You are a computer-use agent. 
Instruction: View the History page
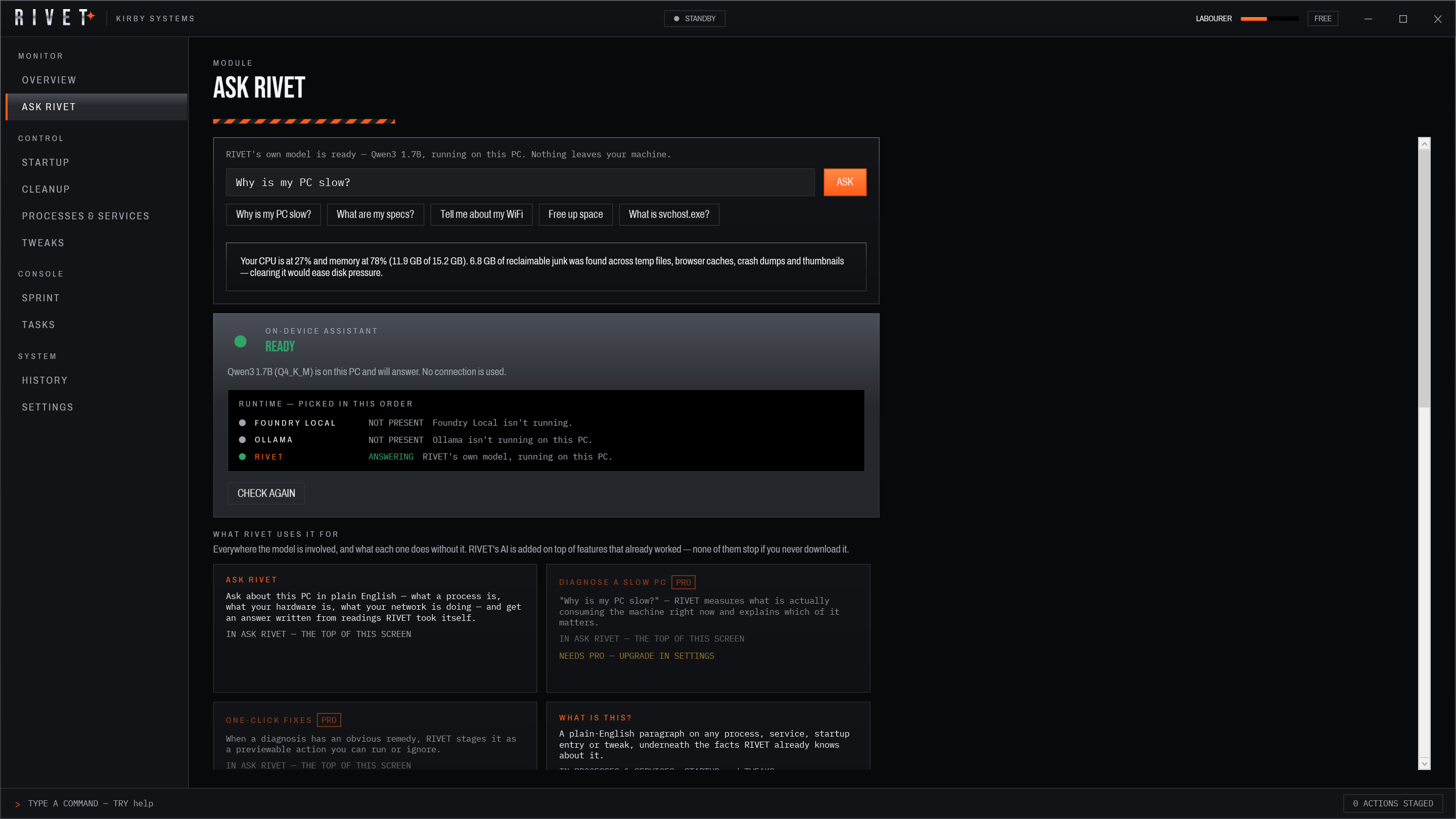click(x=96, y=380)
